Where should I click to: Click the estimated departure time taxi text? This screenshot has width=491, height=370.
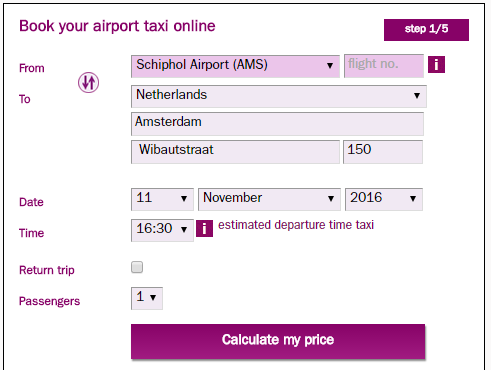[x=296, y=225]
